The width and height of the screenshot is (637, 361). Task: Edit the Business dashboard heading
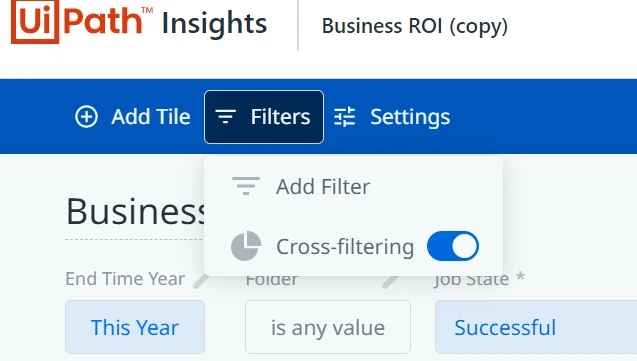(x=136, y=211)
